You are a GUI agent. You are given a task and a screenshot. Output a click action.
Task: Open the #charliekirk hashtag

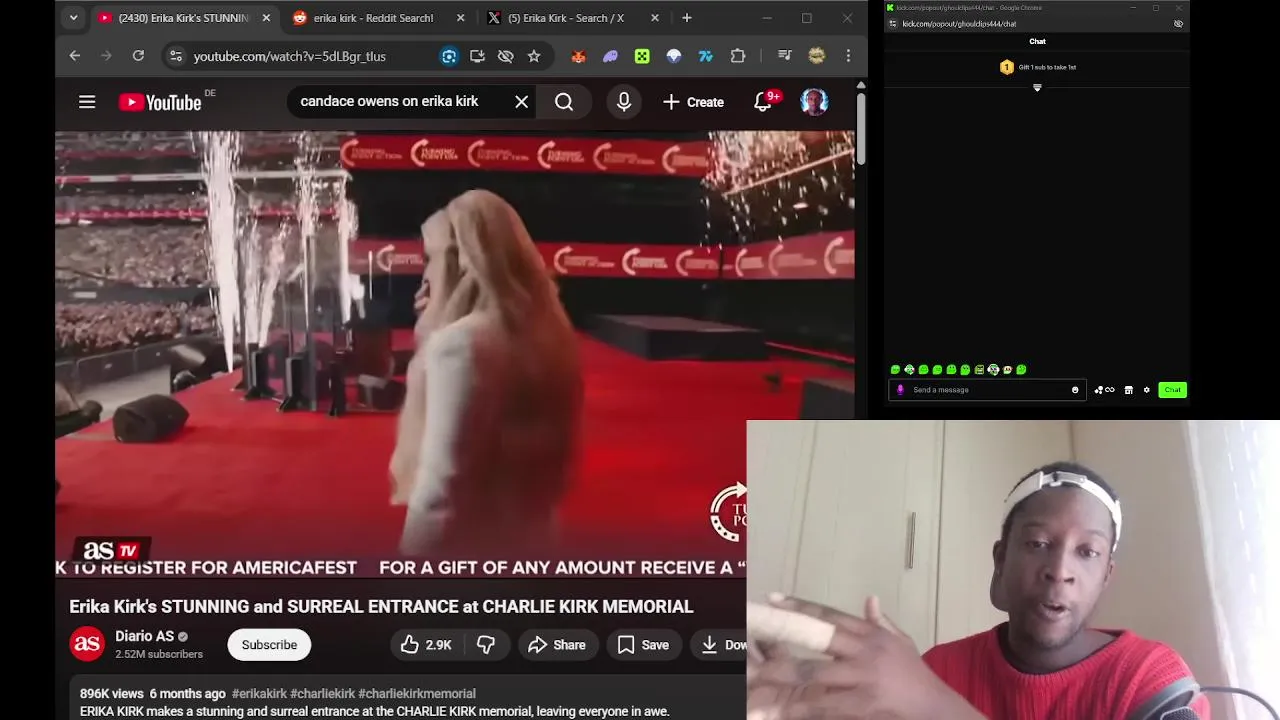click(322, 693)
